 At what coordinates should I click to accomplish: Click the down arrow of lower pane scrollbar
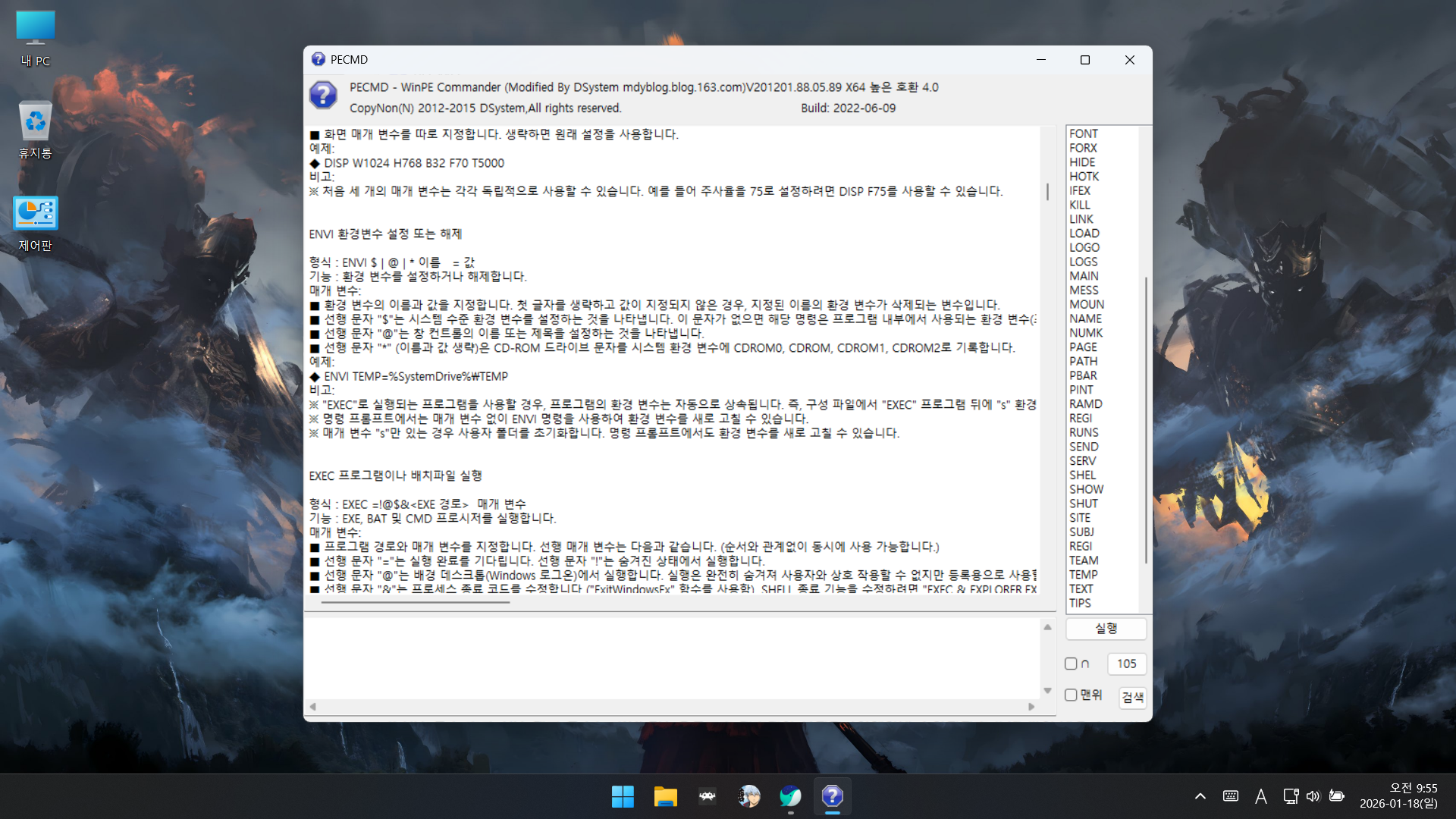(1047, 691)
